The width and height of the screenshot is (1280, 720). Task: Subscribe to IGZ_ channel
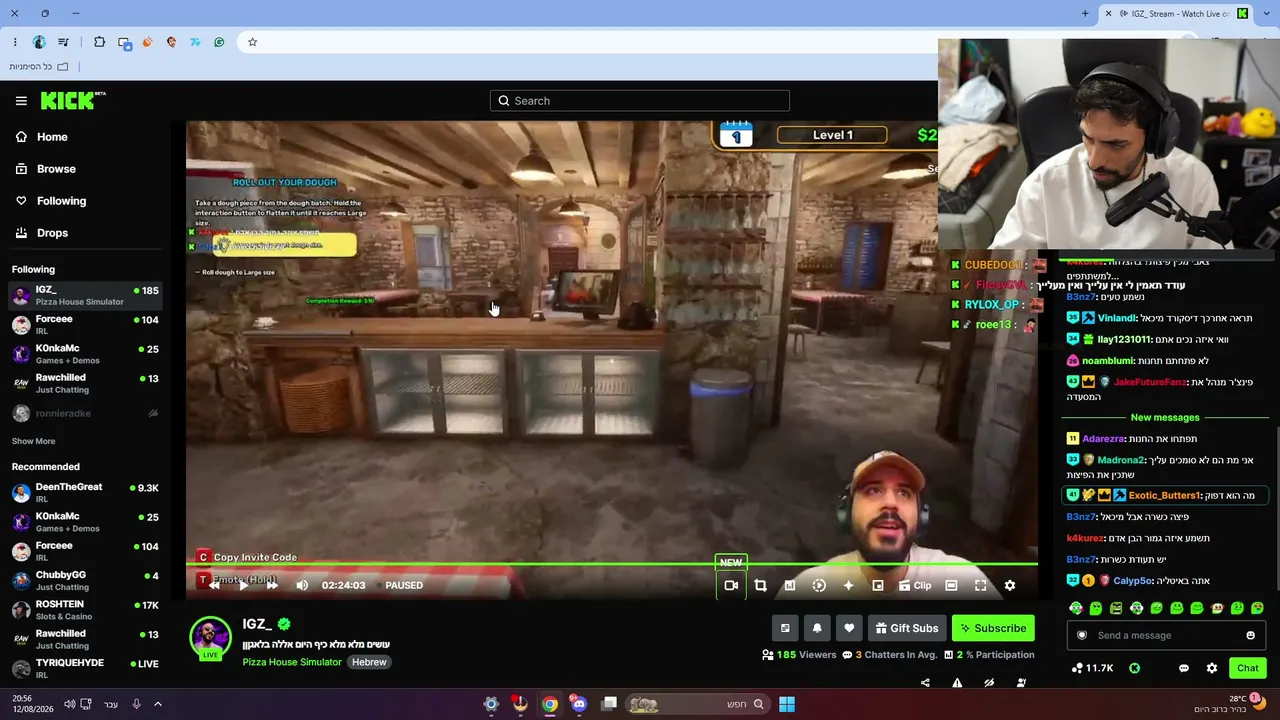[x=993, y=628]
